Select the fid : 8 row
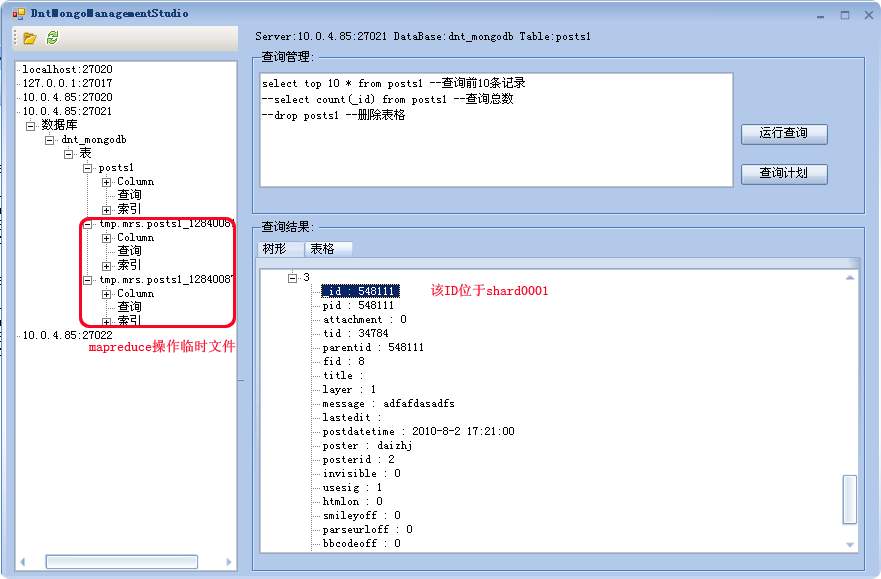The width and height of the screenshot is (881, 579). click(x=343, y=362)
